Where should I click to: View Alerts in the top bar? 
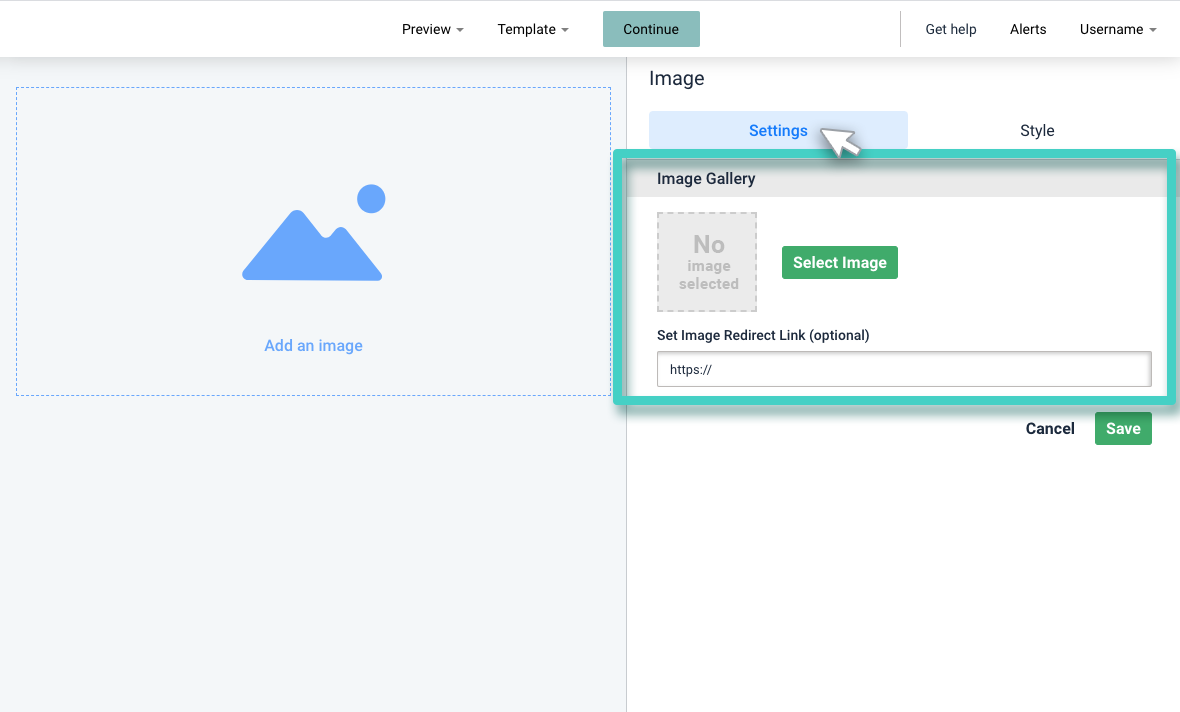pos(1028,29)
